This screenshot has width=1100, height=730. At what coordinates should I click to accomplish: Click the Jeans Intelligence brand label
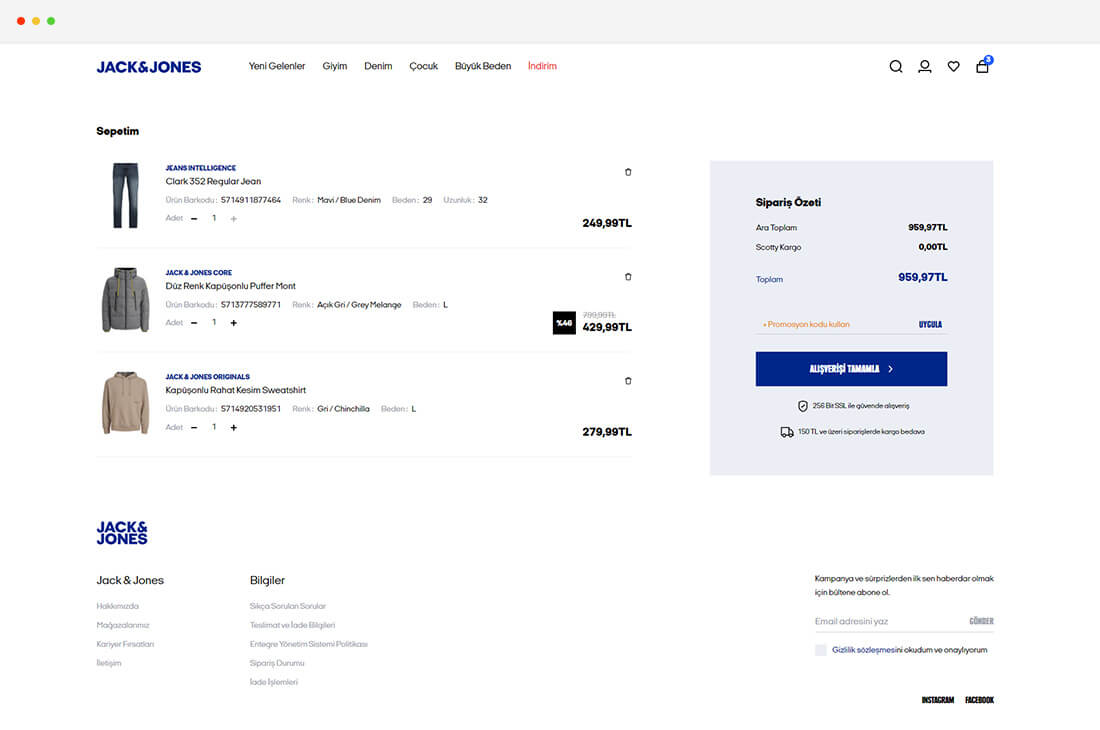(x=201, y=168)
